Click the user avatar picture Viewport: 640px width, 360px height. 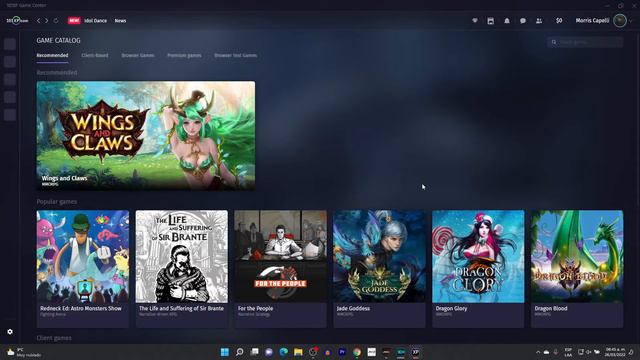tap(620, 20)
